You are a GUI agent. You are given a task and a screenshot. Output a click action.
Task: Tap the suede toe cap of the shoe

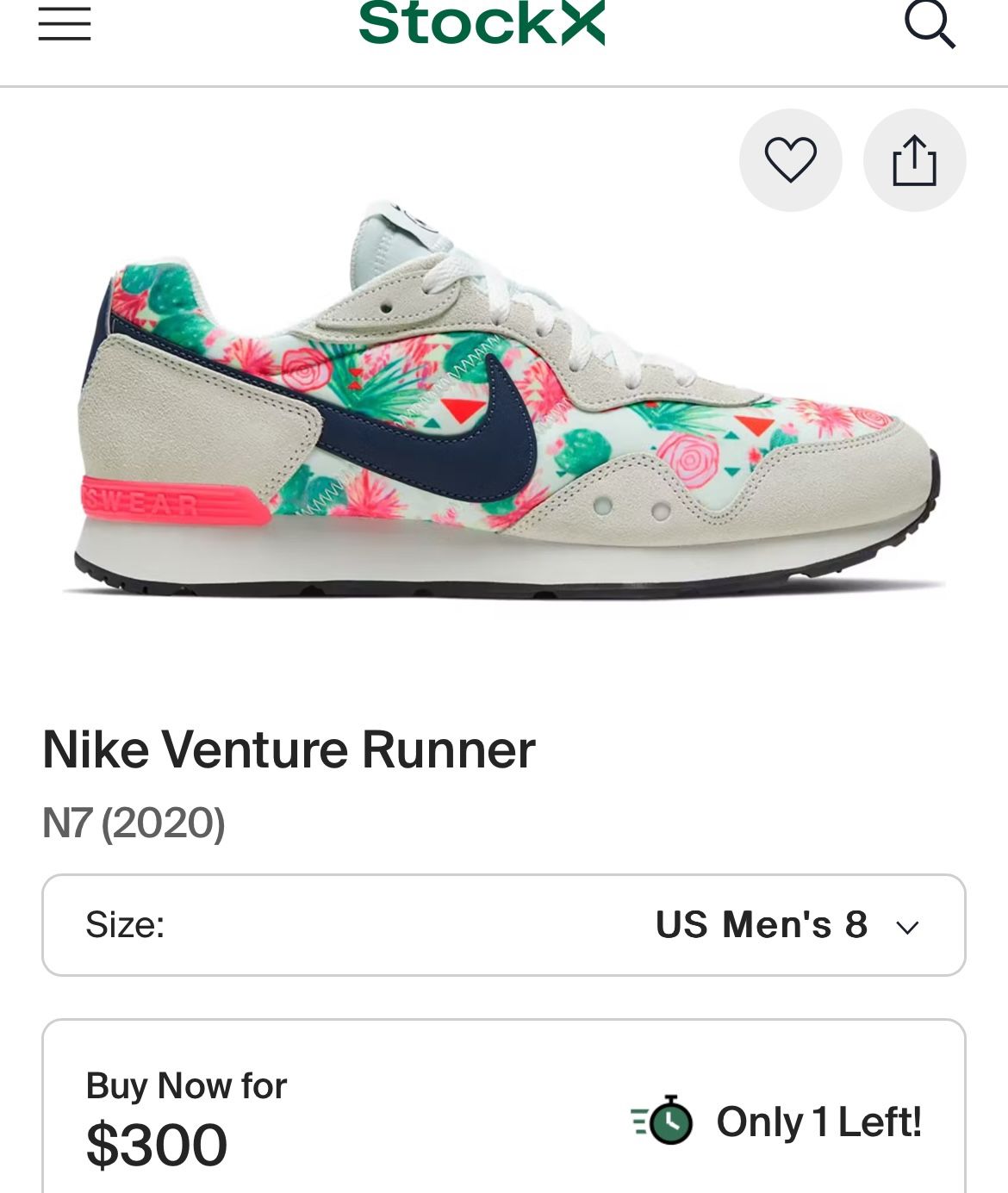coord(870,465)
